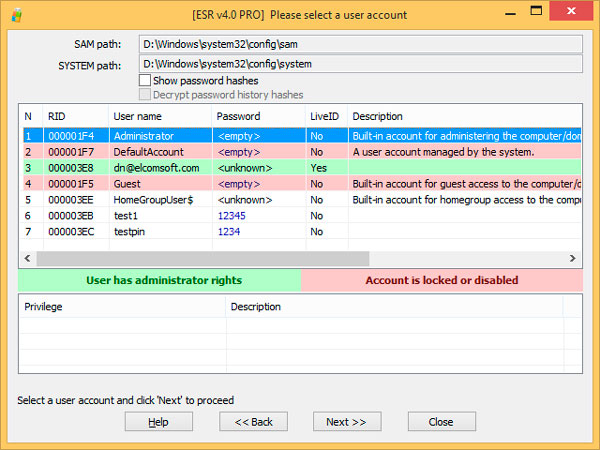Select the Guest account row

(127, 184)
